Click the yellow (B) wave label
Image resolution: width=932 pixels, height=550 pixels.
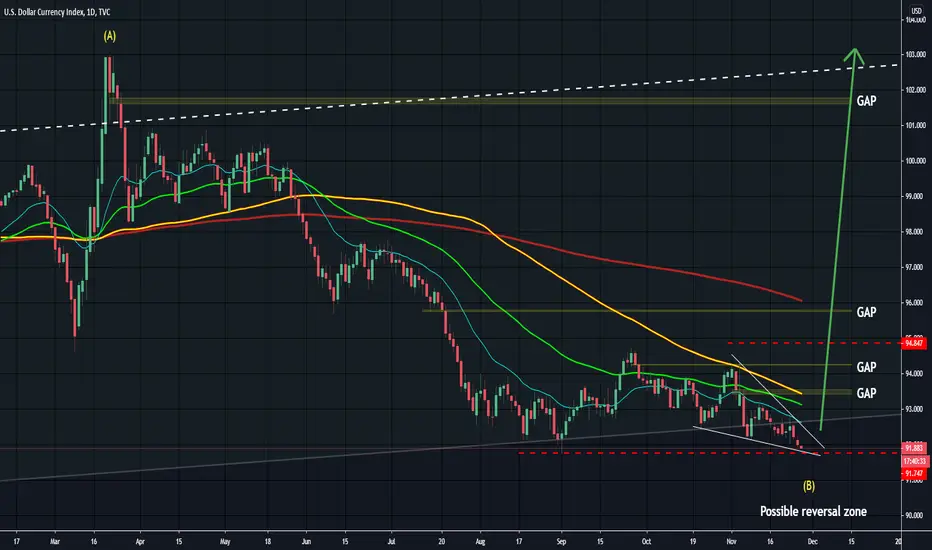[x=809, y=486]
